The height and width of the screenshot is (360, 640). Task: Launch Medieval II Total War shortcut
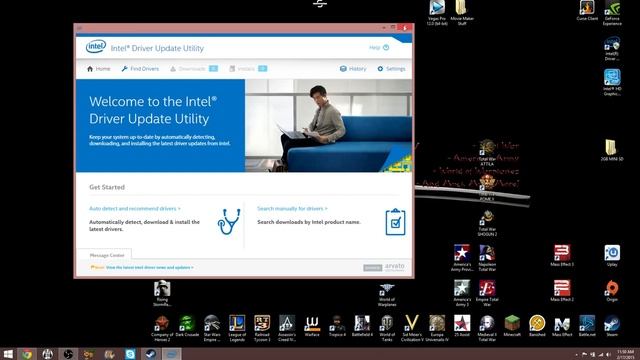(487, 328)
